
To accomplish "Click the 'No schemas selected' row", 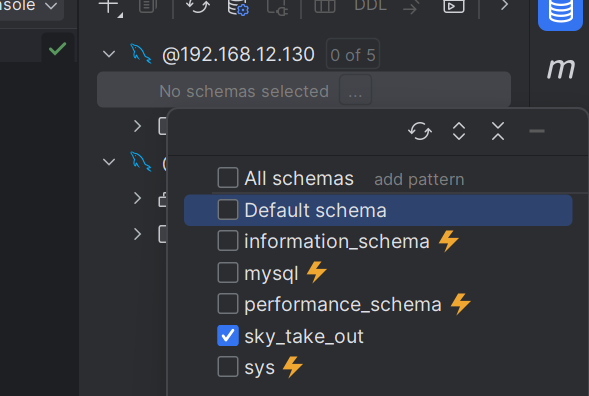I will pos(304,90).
